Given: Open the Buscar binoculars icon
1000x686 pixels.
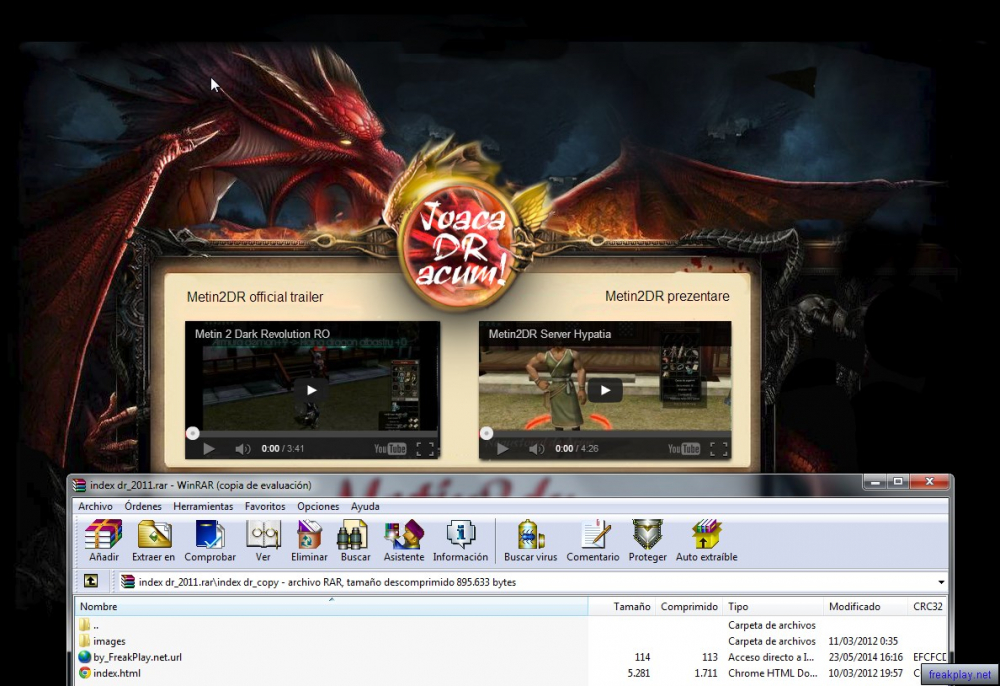Looking at the screenshot, I should (355, 539).
